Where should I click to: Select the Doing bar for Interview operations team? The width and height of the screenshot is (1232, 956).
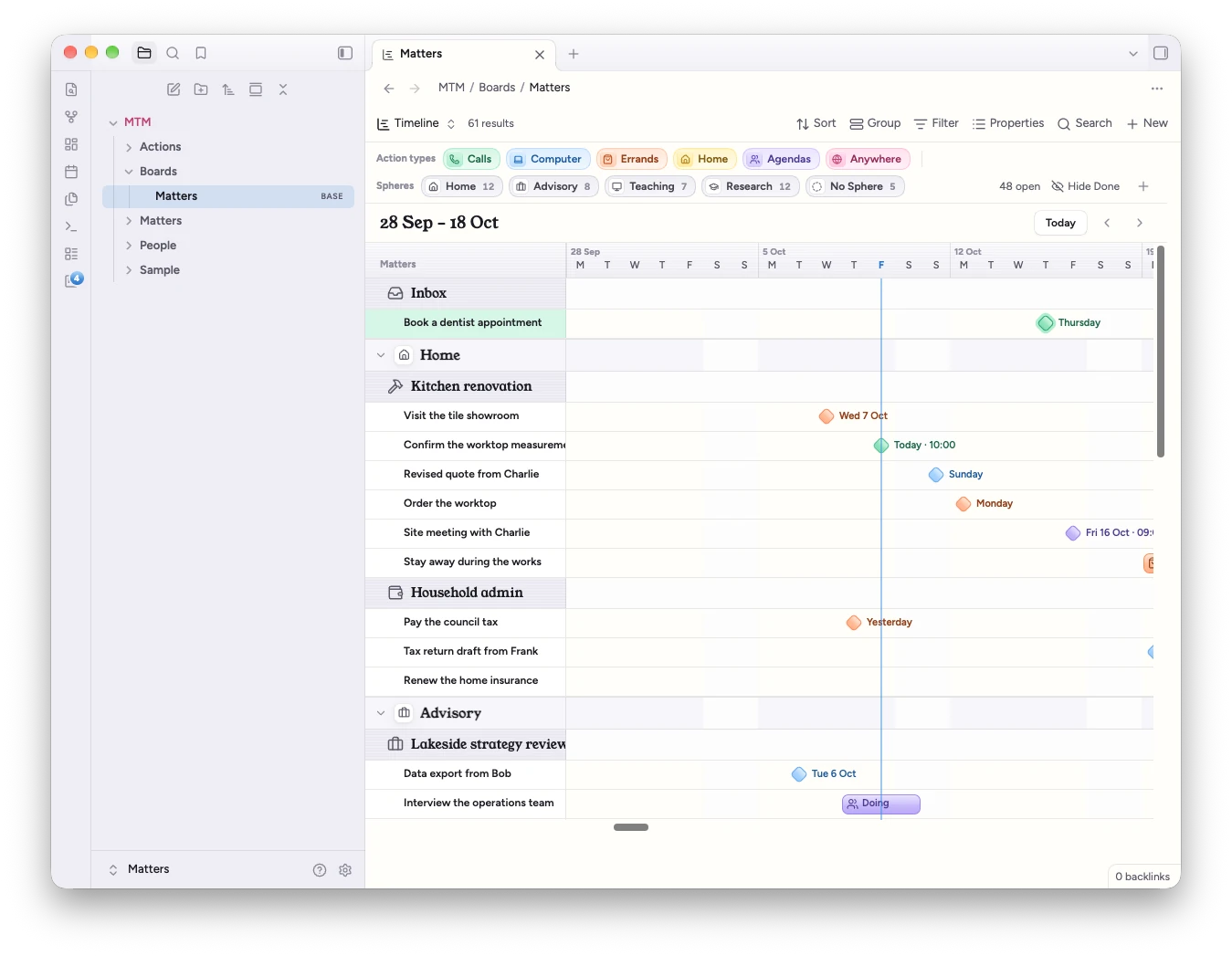(x=880, y=804)
